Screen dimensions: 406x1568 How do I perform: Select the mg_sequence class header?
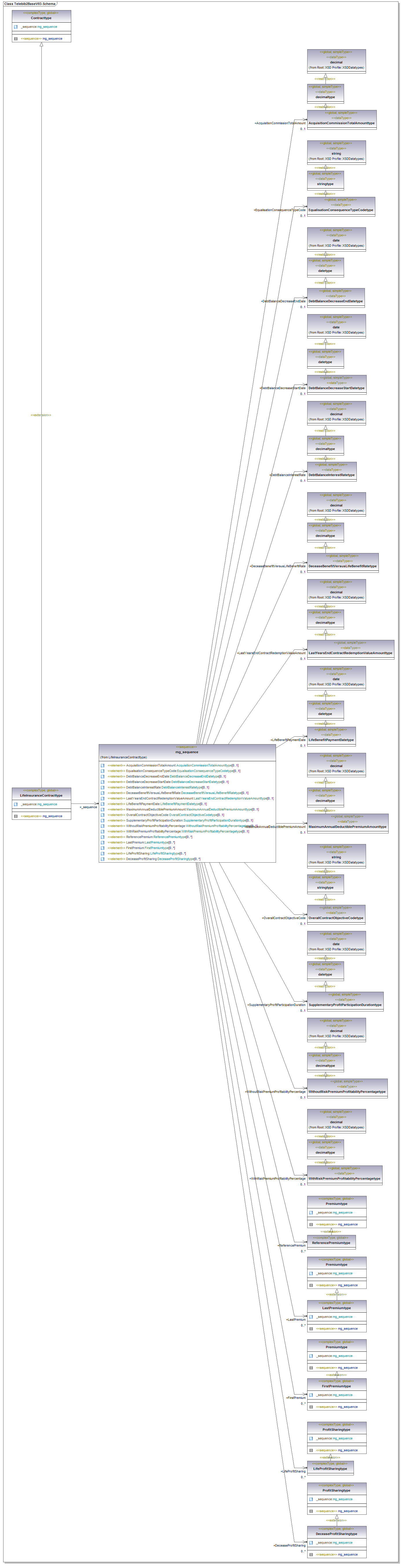coord(187,752)
